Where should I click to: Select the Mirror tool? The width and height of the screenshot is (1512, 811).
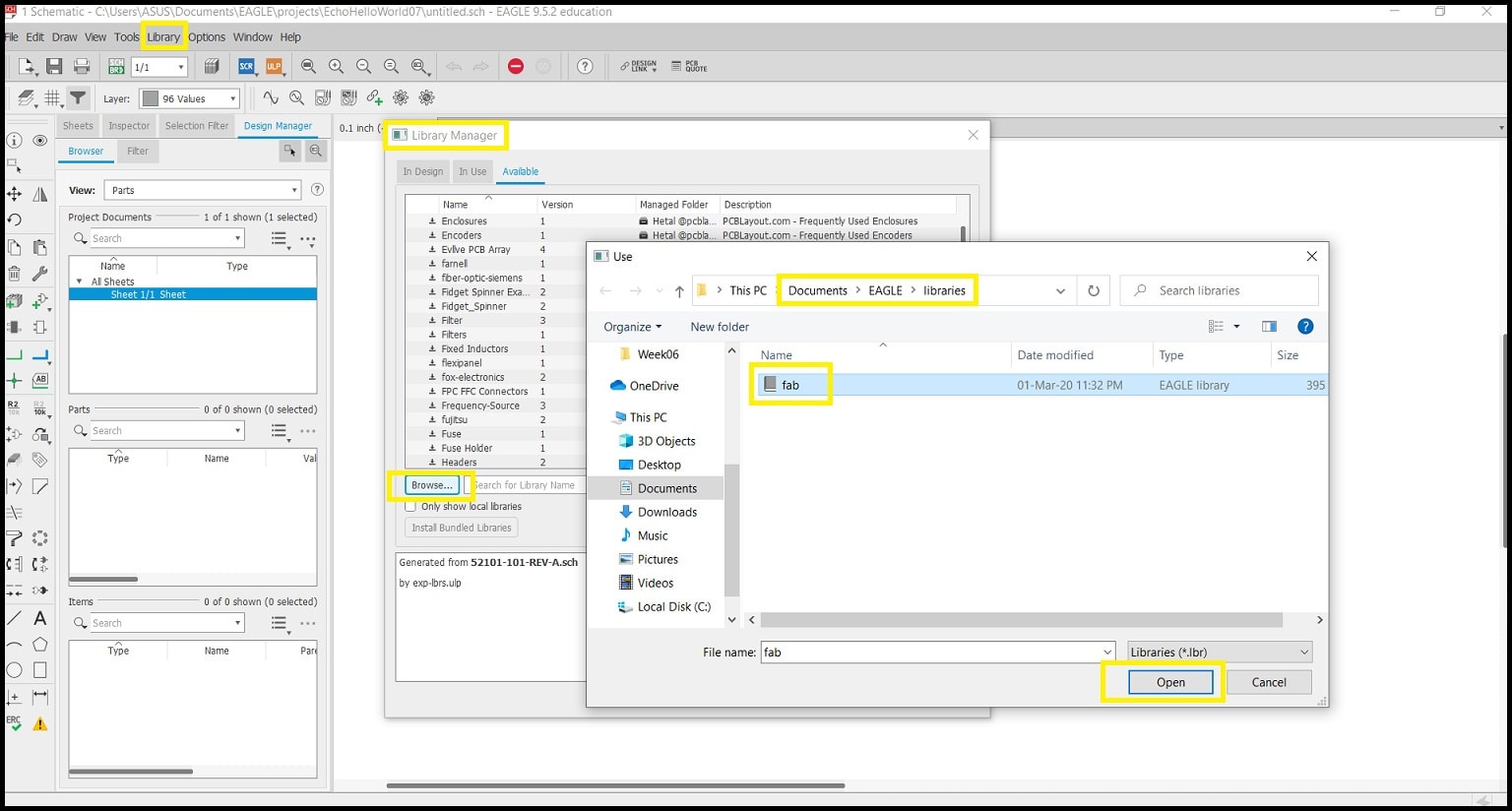point(40,194)
